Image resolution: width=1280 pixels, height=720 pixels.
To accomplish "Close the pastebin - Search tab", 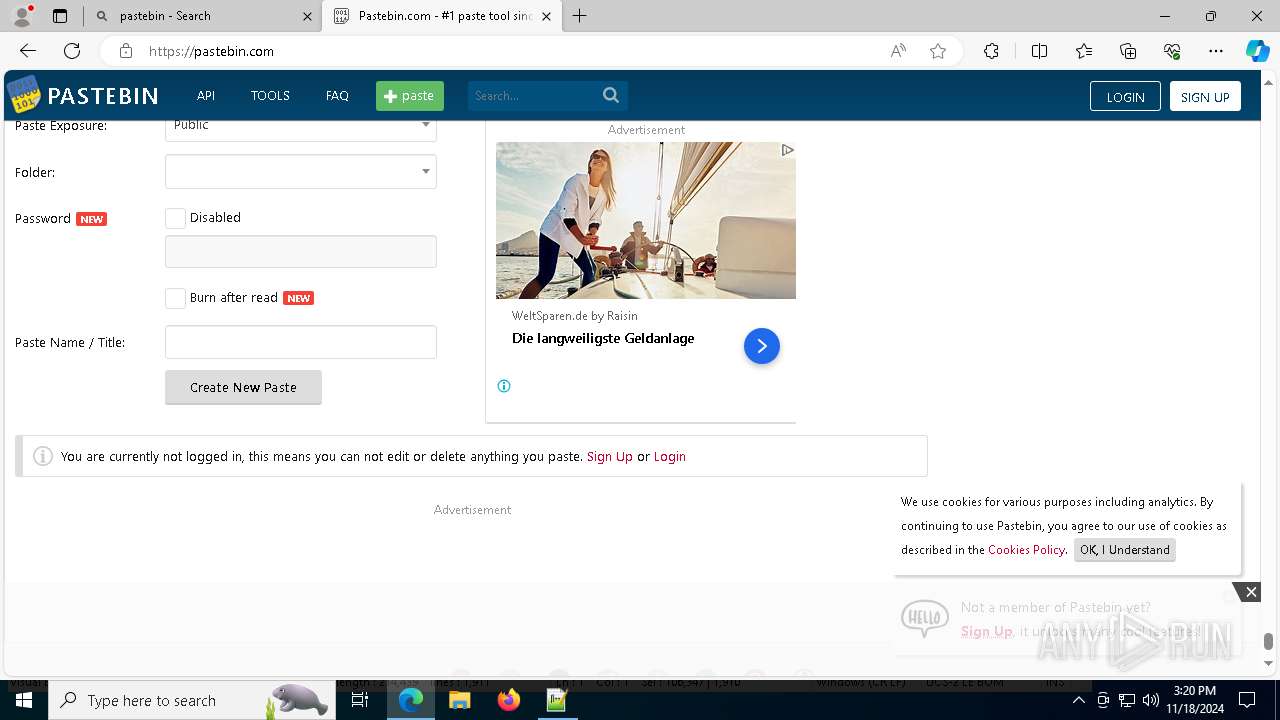I will (x=307, y=16).
